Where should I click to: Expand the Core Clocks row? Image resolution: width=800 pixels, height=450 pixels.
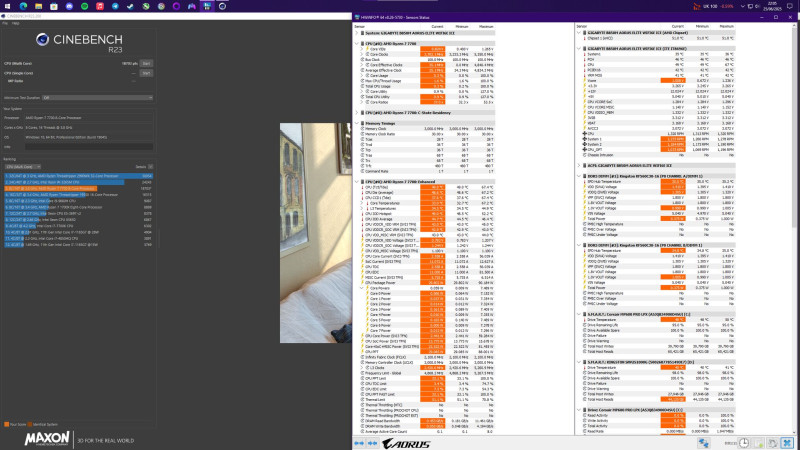point(362,54)
